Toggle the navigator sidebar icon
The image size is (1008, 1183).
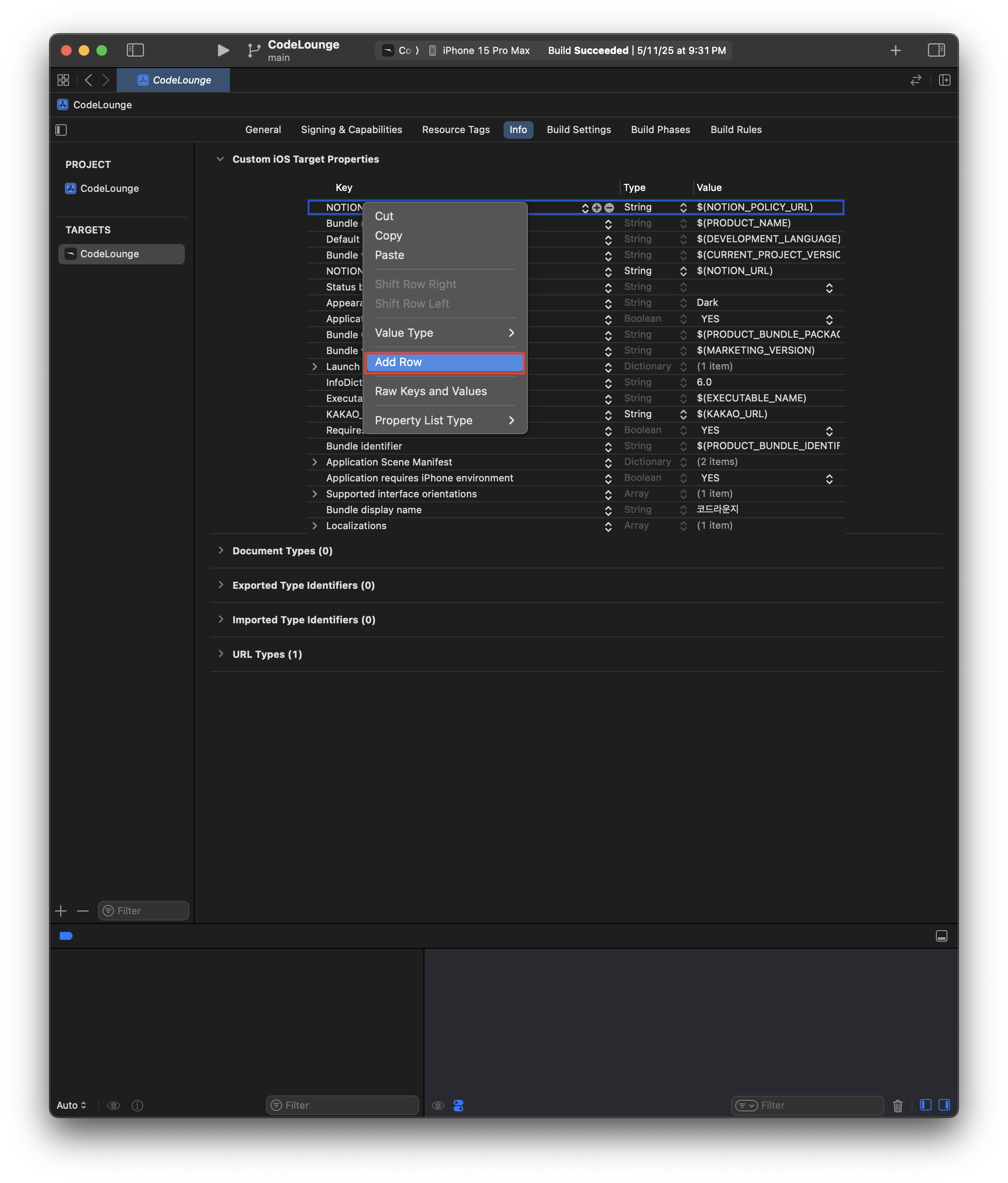135,50
